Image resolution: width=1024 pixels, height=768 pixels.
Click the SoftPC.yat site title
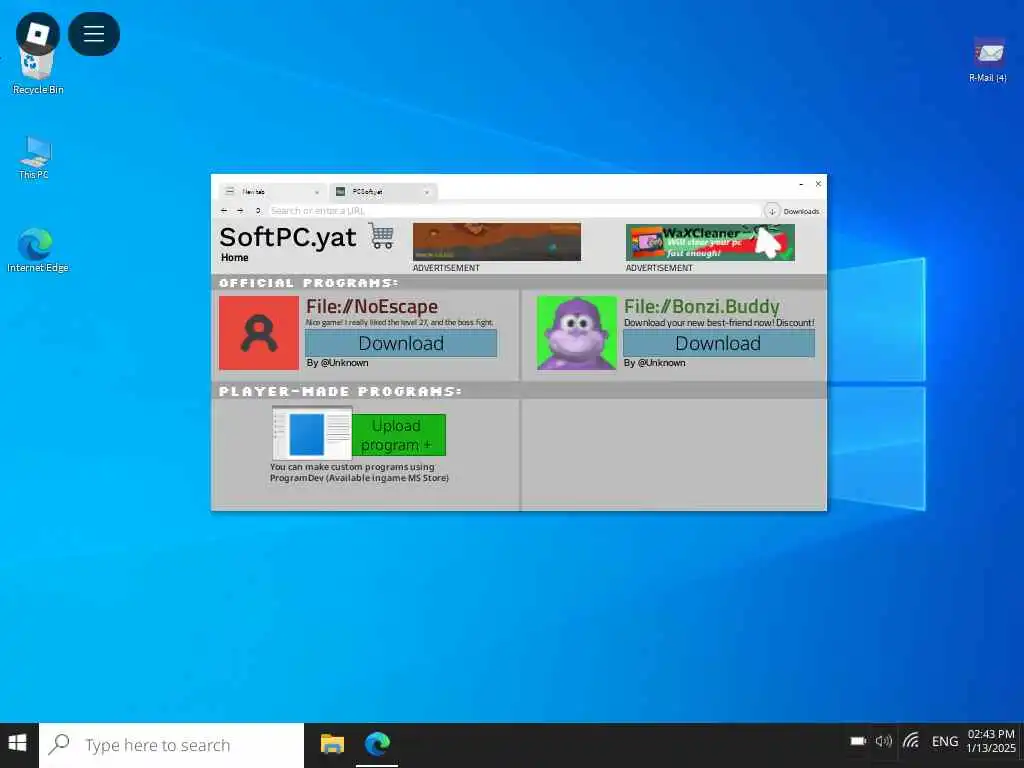click(x=288, y=237)
